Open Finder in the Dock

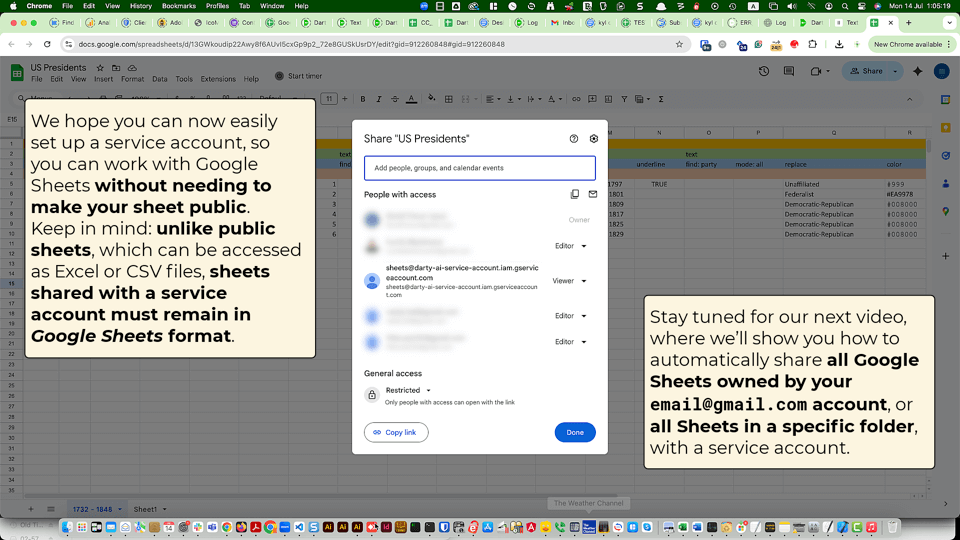coord(67,527)
